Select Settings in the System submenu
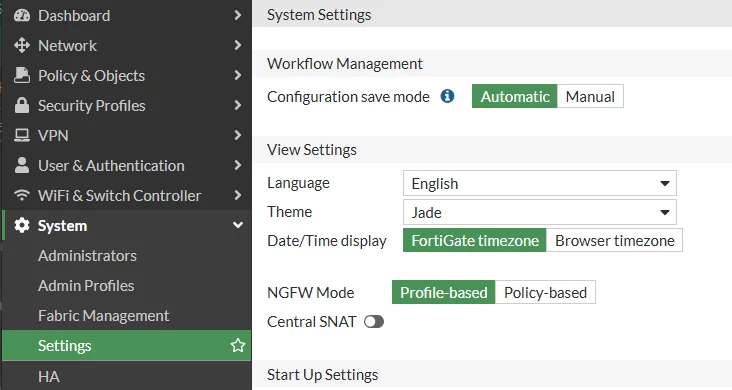 (127, 346)
